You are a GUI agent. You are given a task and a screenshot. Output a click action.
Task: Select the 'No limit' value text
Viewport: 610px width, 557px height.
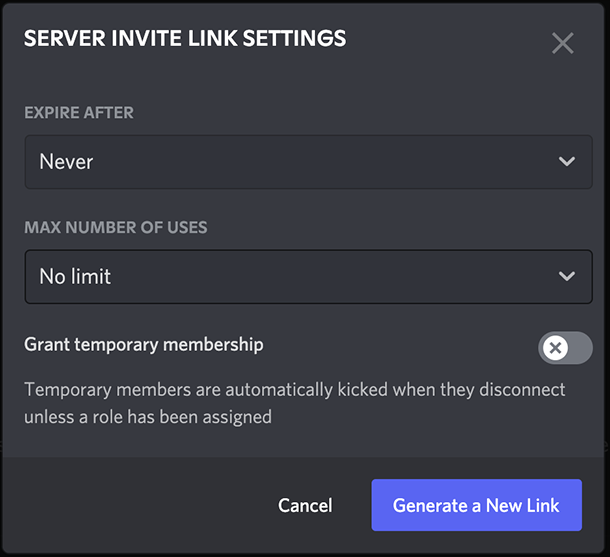coord(75,276)
